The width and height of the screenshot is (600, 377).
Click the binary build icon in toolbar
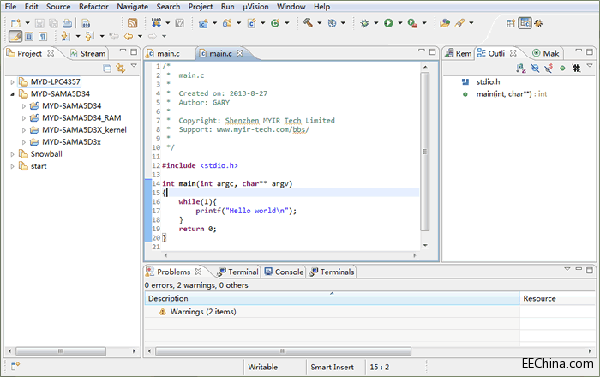click(86, 23)
